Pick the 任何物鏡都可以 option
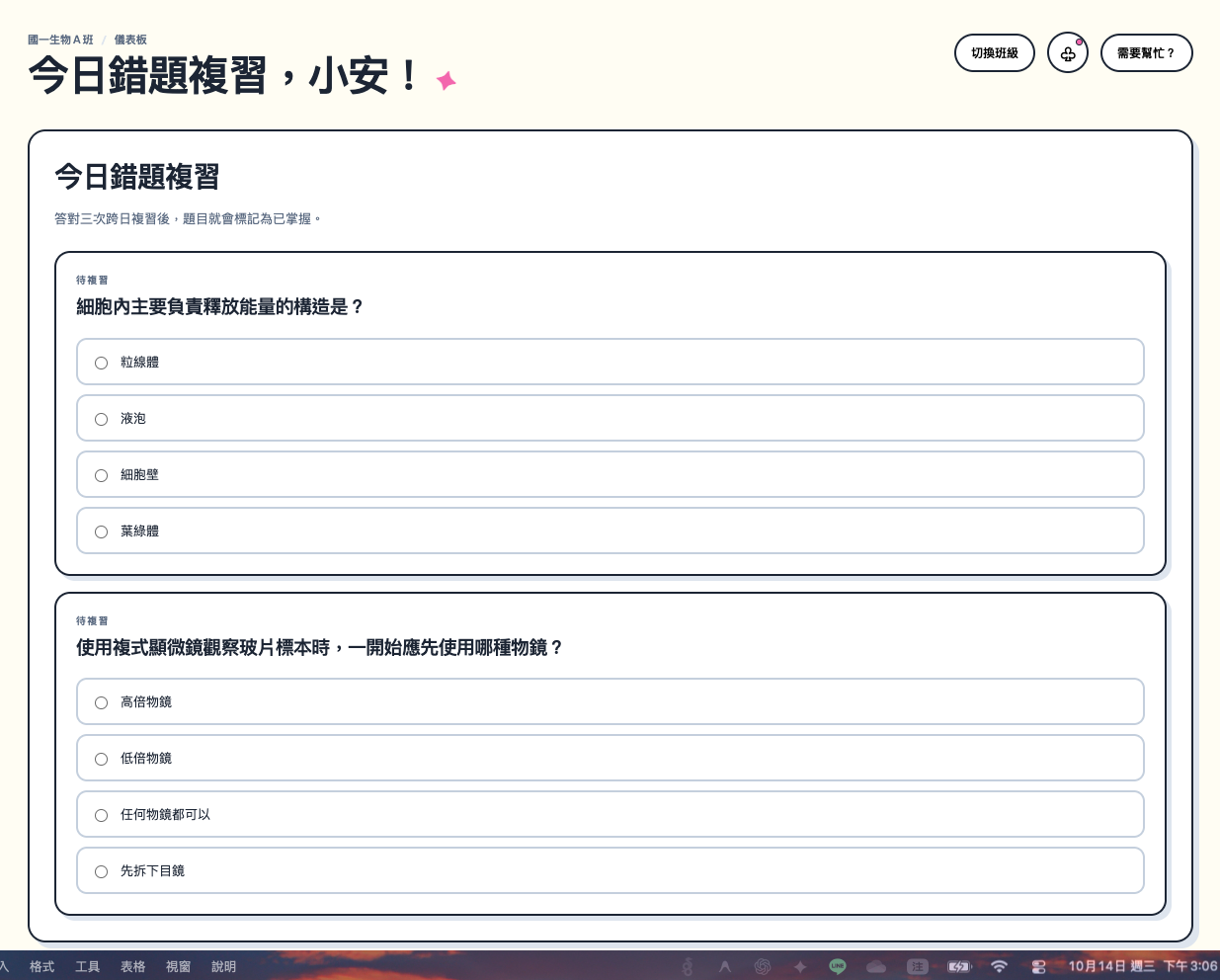 click(x=610, y=814)
